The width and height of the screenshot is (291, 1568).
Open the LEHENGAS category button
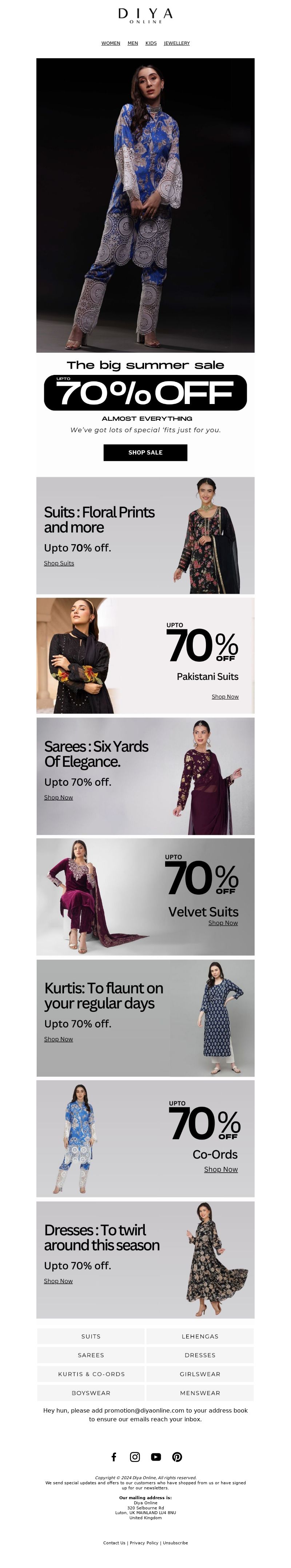200,1336
